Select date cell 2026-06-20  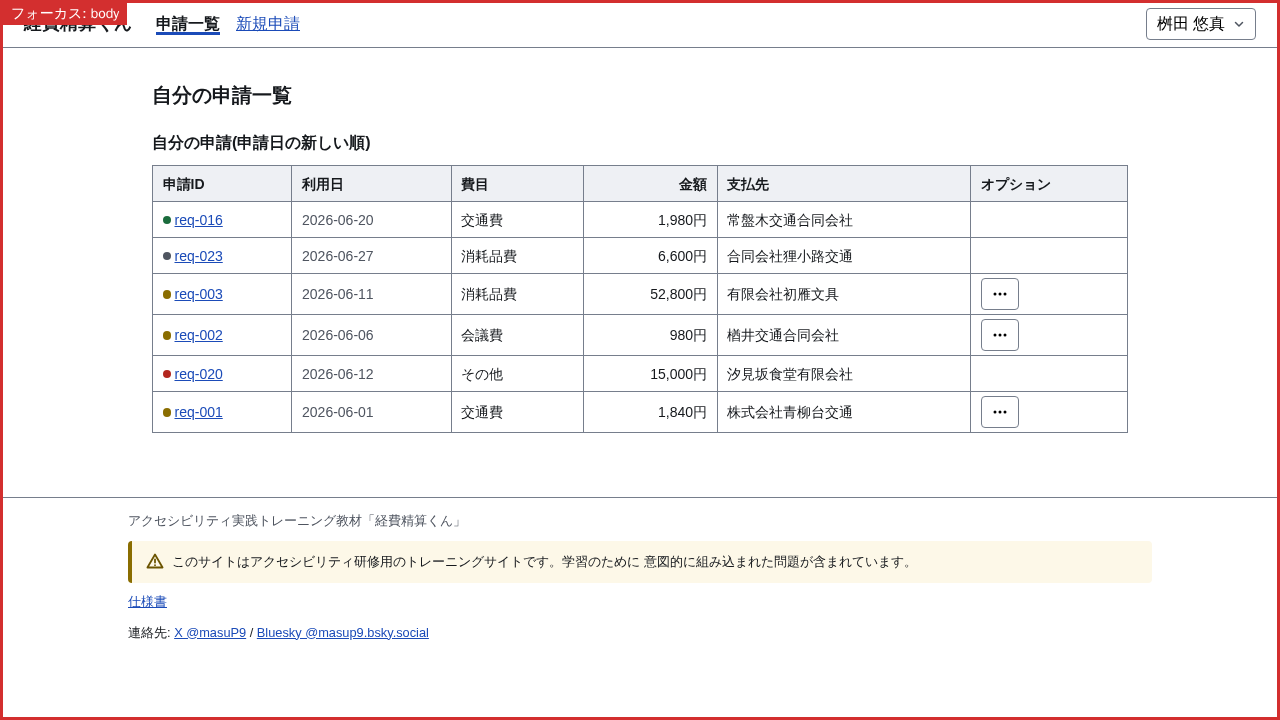(x=371, y=220)
